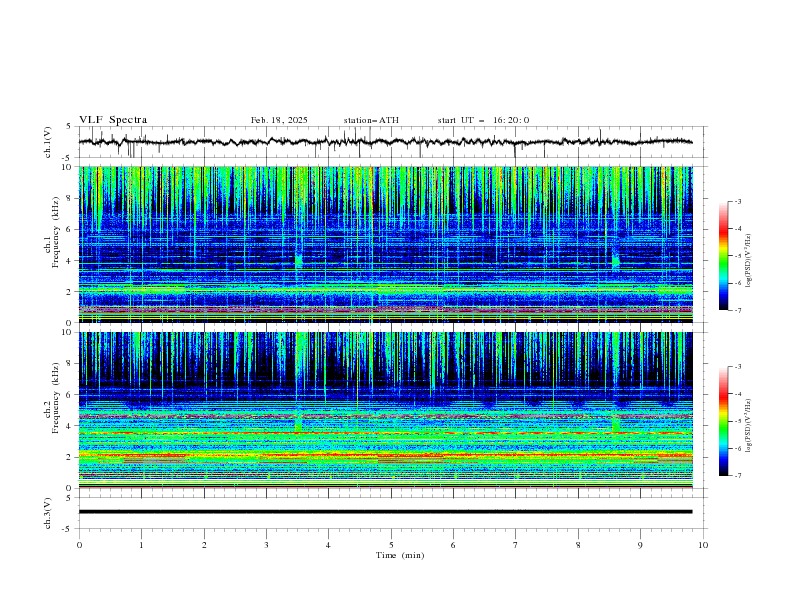Click the "Time (min)" x-axis label
The height and width of the screenshot is (612, 792).
pos(400,555)
